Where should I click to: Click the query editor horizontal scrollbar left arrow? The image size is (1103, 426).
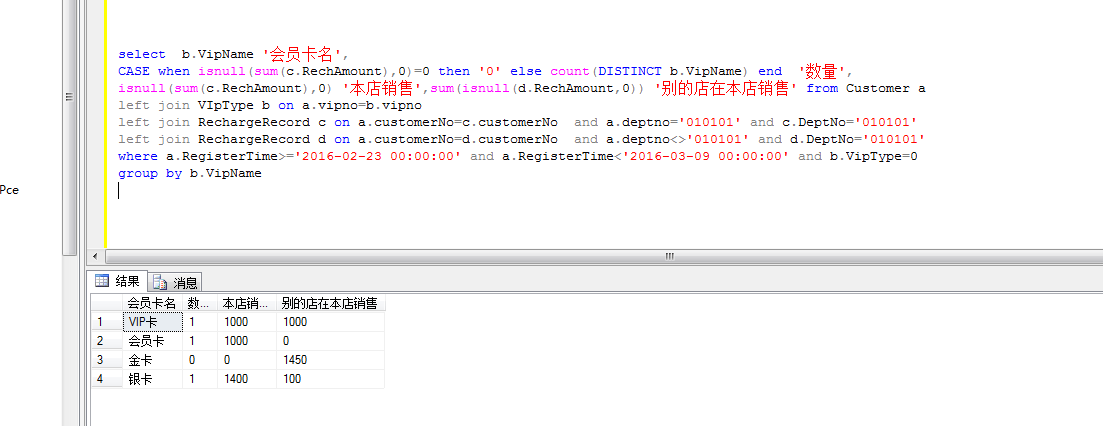click(94, 257)
